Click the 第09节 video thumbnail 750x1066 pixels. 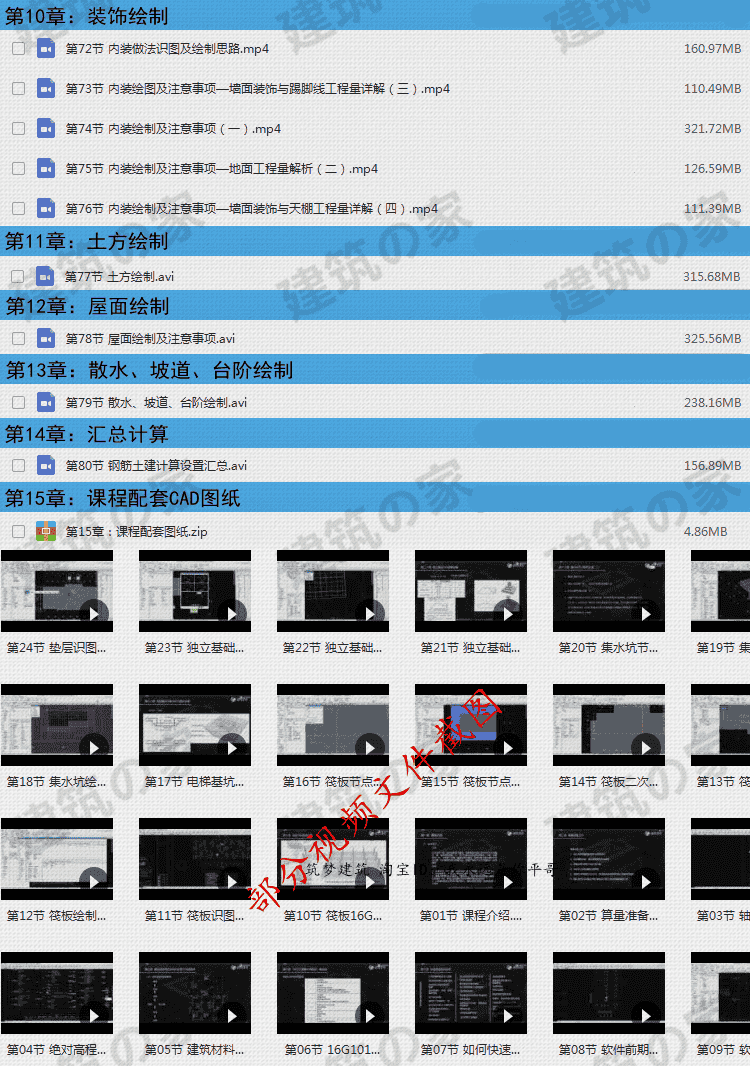(x=720, y=993)
